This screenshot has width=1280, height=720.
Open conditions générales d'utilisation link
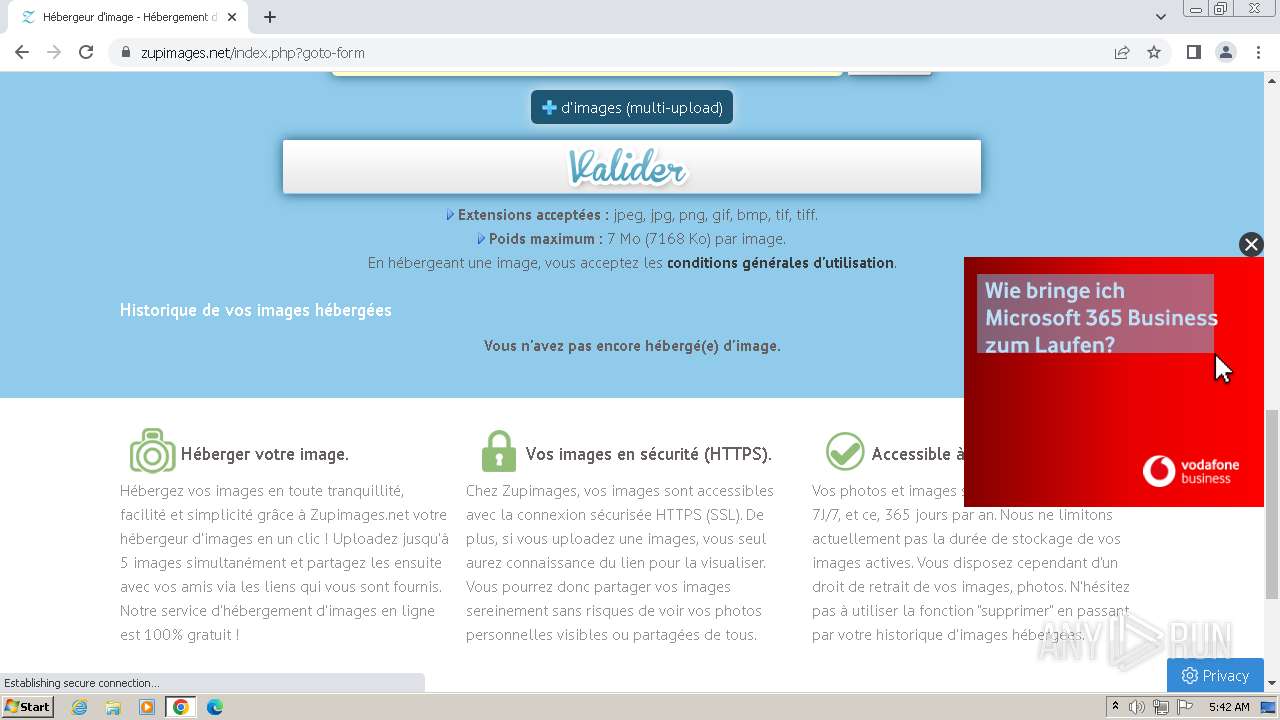pos(780,263)
